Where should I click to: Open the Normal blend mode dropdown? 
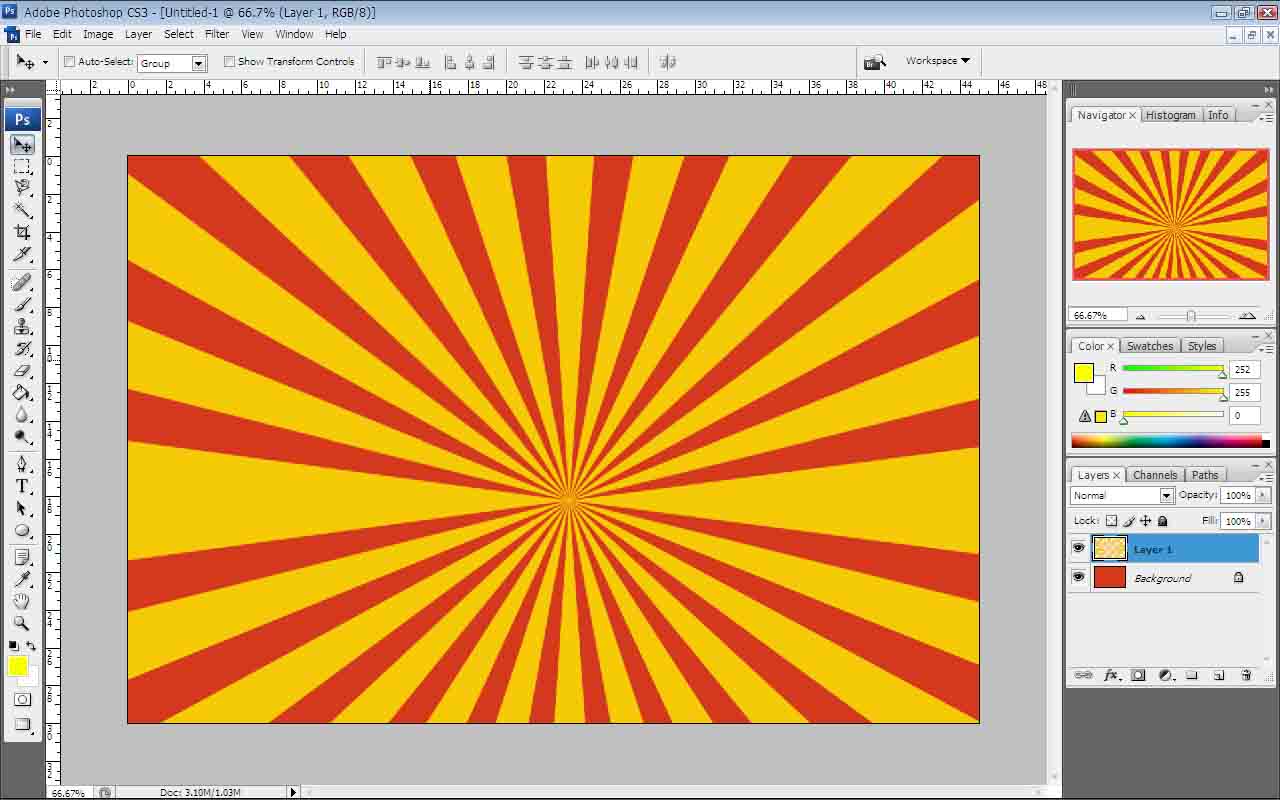pyautogui.click(x=1122, y=496)
